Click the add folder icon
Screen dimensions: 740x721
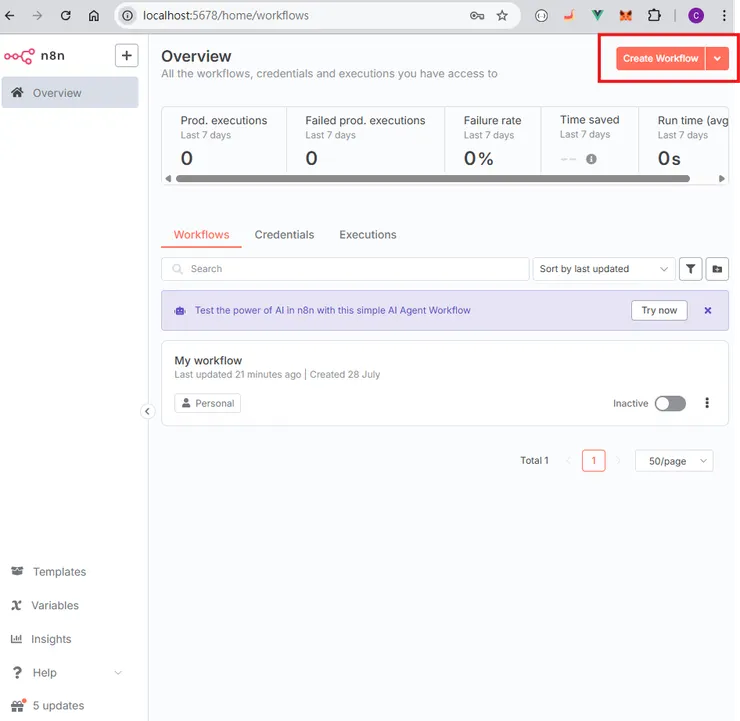717,269
